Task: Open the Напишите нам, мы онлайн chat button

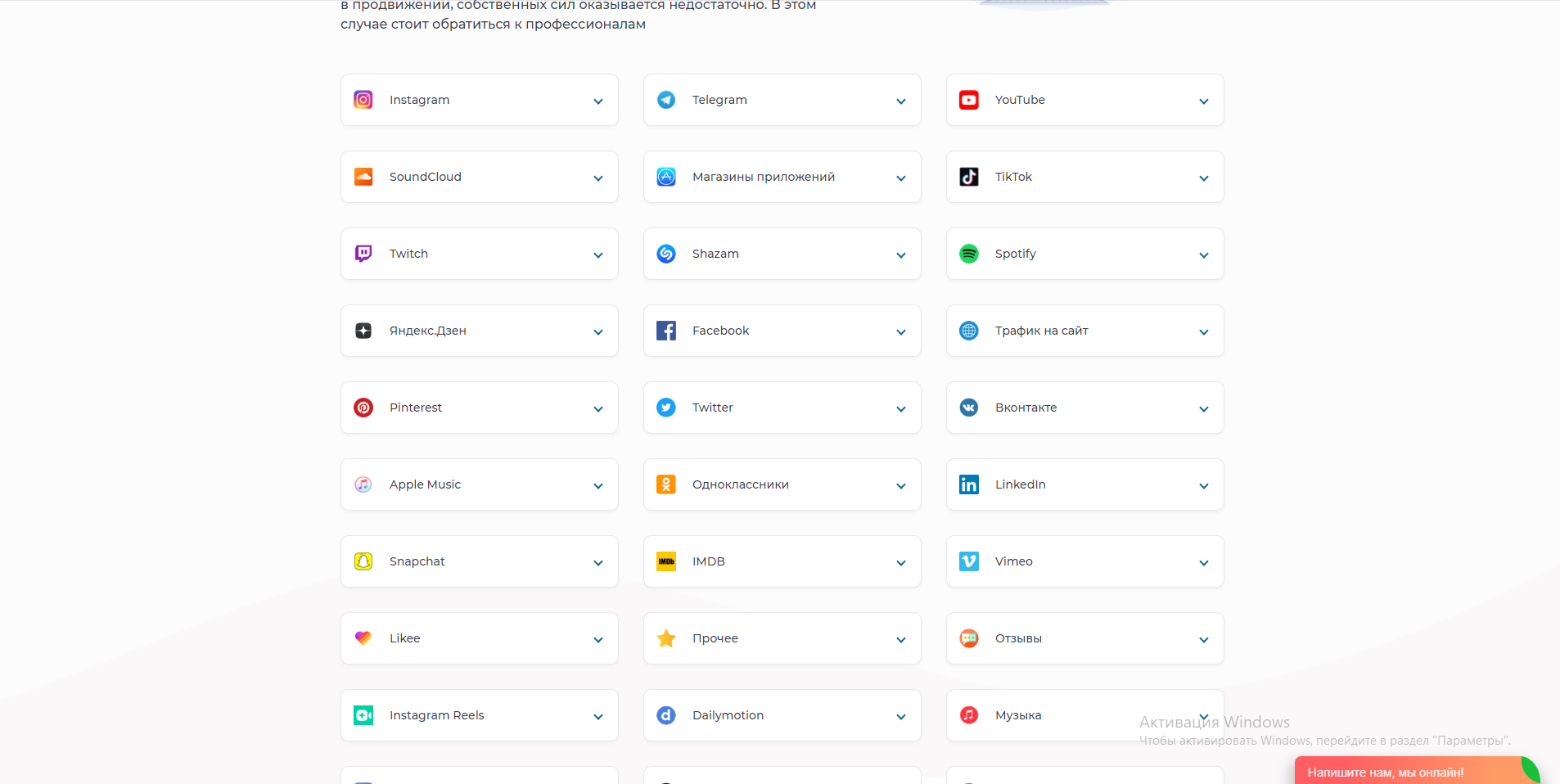Action: pos(1416,771)
